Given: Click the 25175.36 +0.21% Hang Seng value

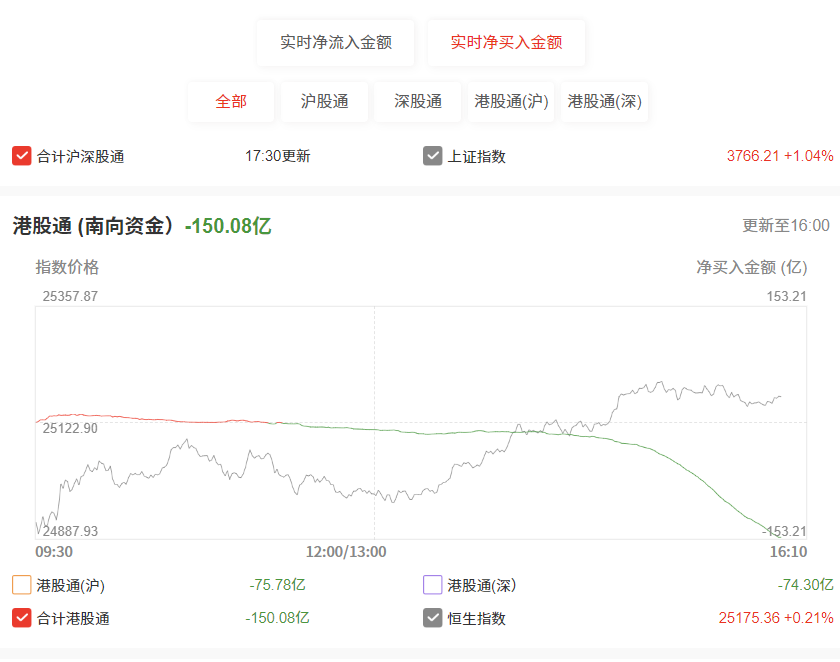Looking at the screenshot, I should tap(776, 618).
